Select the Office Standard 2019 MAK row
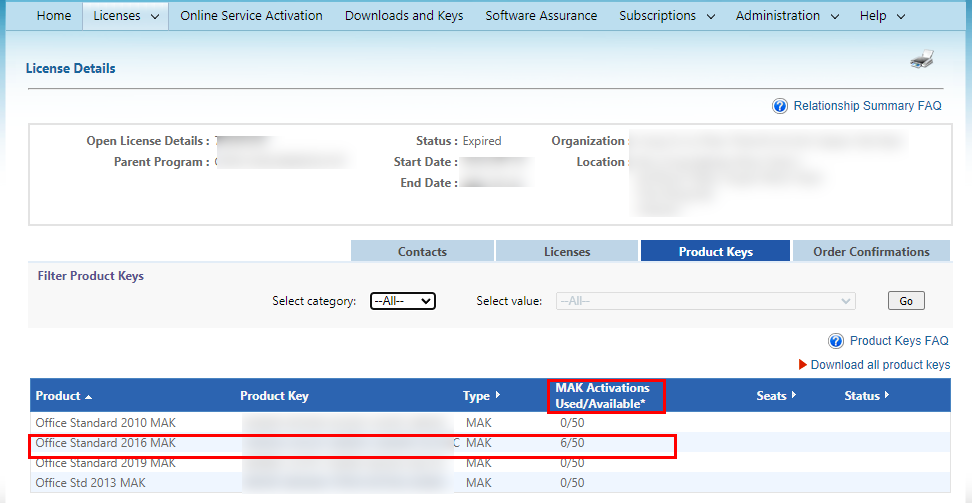The image size is (972, 503). coord(490,463)
